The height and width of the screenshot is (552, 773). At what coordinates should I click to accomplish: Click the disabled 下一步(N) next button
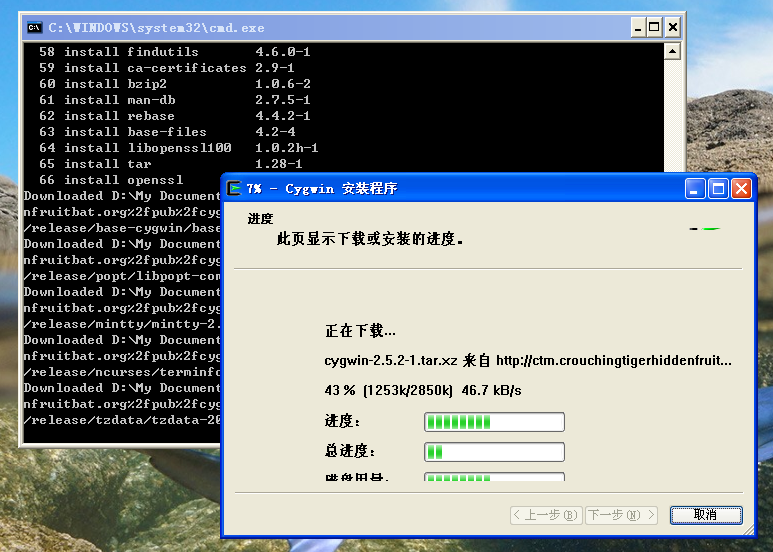[622, 515]
